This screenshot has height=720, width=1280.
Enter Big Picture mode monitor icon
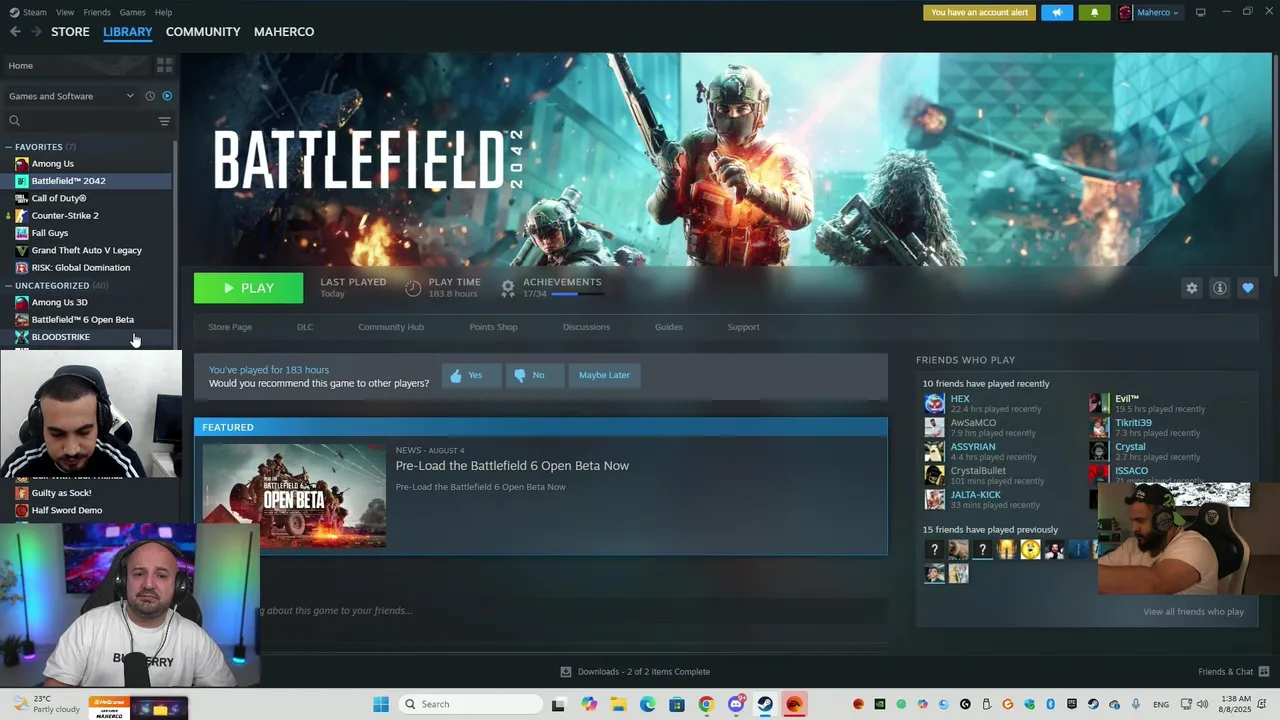coord(1201,12)
